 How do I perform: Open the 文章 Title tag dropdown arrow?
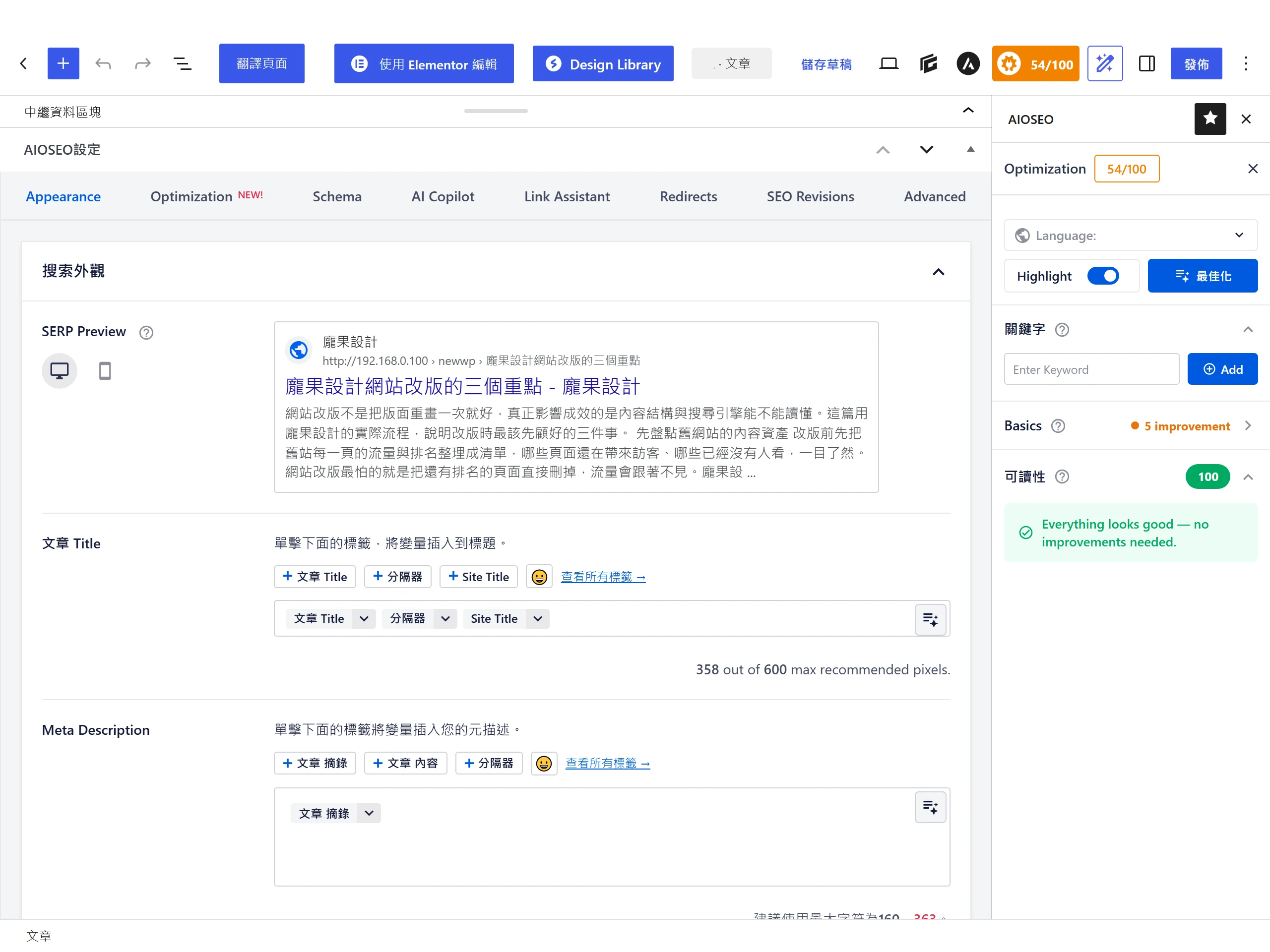(364, 619)
